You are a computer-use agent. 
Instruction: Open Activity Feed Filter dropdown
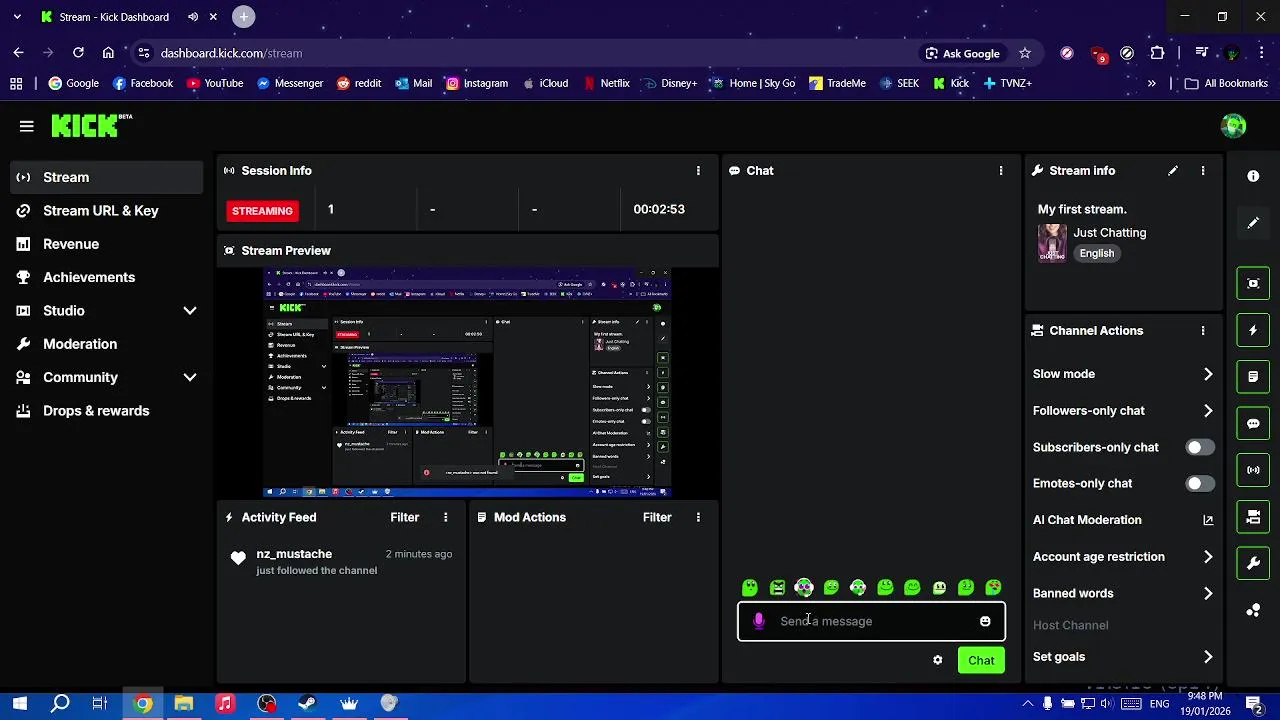point(405,517)
